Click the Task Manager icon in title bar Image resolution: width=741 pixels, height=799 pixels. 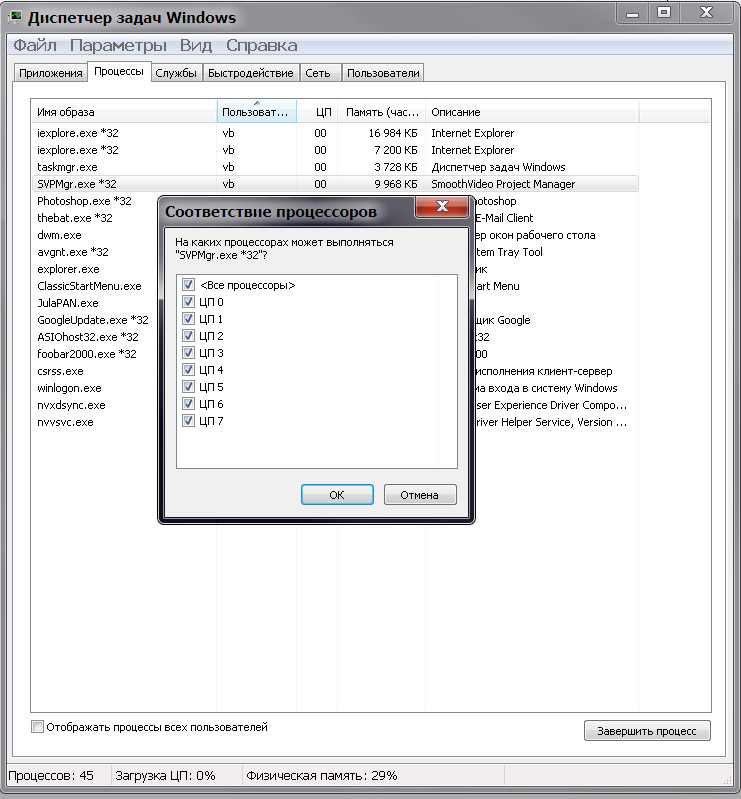[14, 17]
